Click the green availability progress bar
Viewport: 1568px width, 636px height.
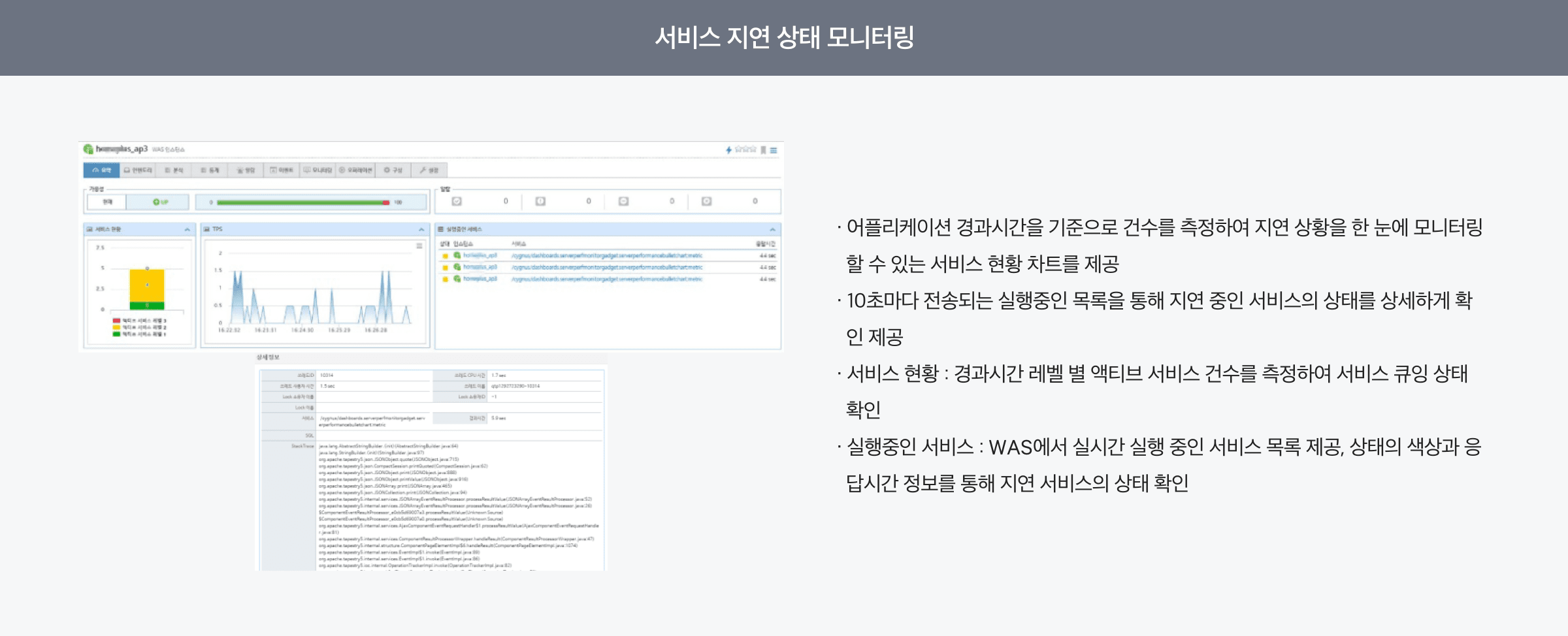[x=301, y=202]
